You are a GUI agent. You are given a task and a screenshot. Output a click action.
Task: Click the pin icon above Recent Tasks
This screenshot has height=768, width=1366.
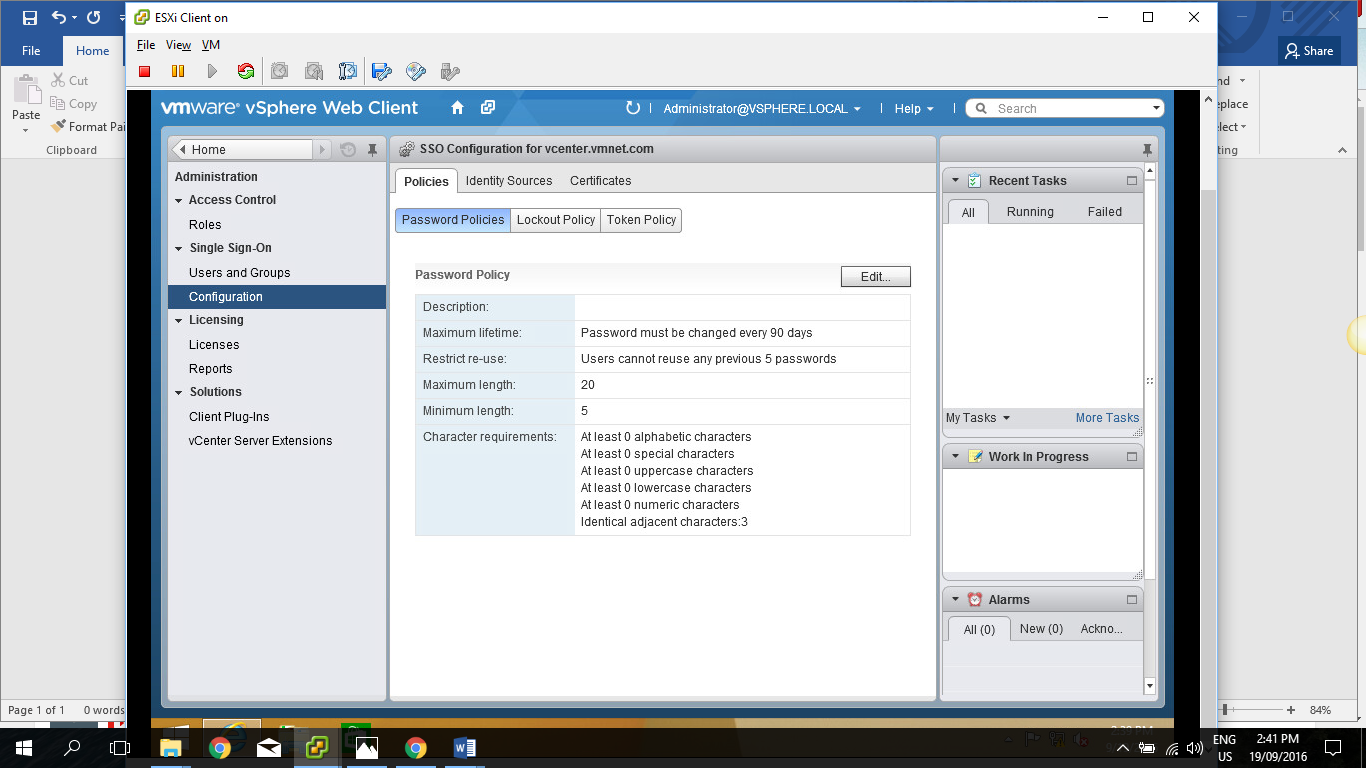(1147, 149)
